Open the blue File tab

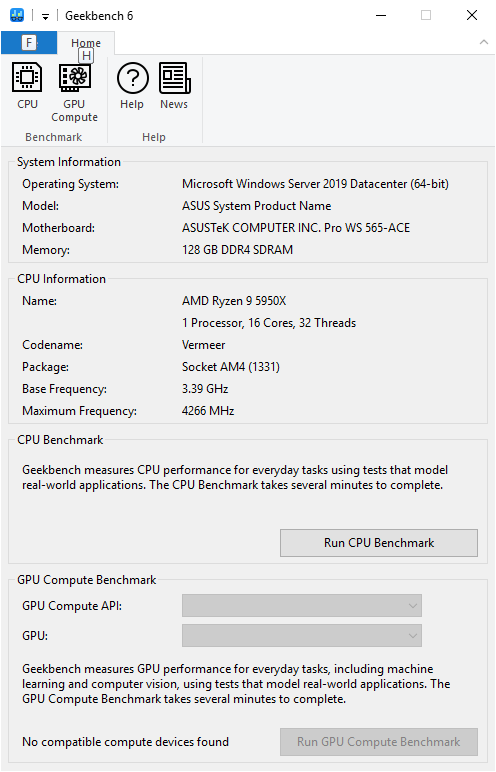[x=29, y=43]
